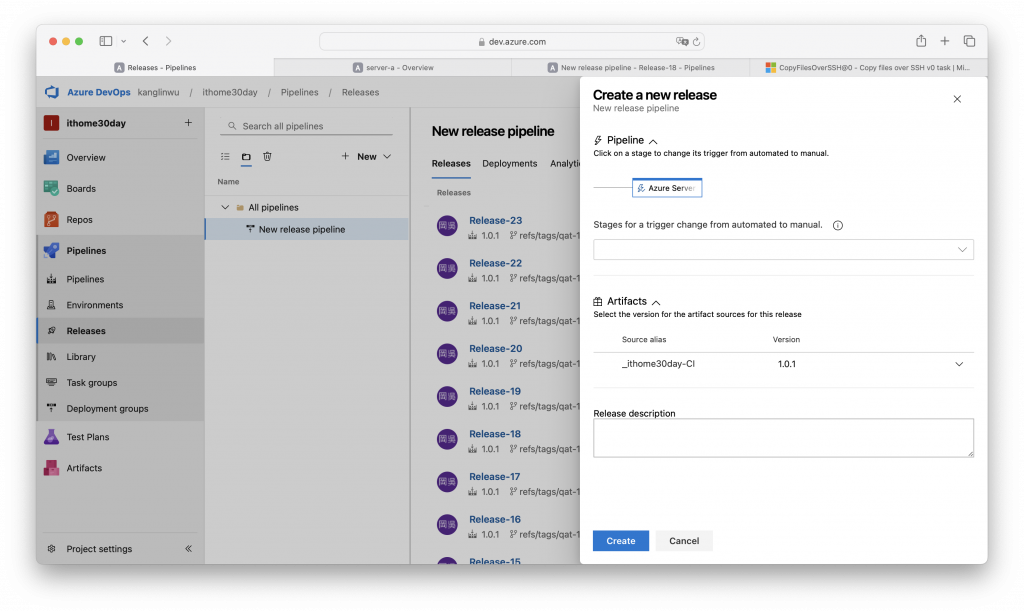1024x612 pixels.
Task: Switch to Release-18 Pipelines browser tab
Action: coord(630,67)
